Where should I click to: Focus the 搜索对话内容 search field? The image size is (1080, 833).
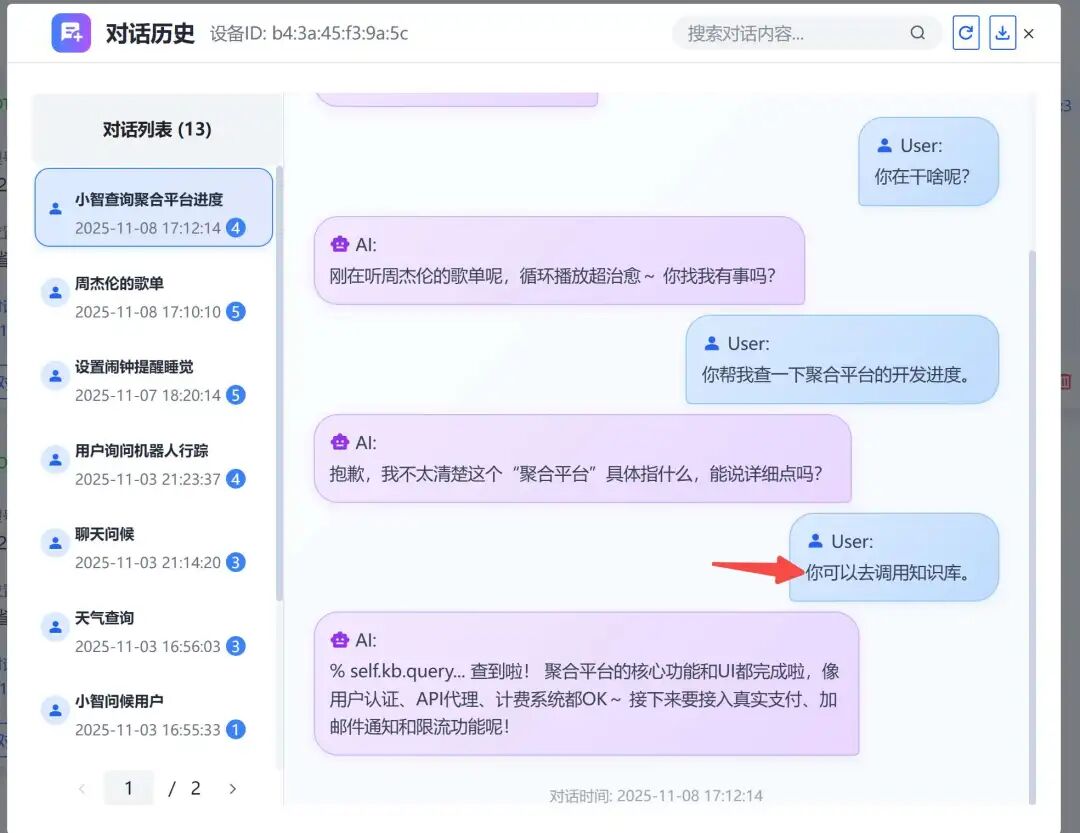(807, 32)
